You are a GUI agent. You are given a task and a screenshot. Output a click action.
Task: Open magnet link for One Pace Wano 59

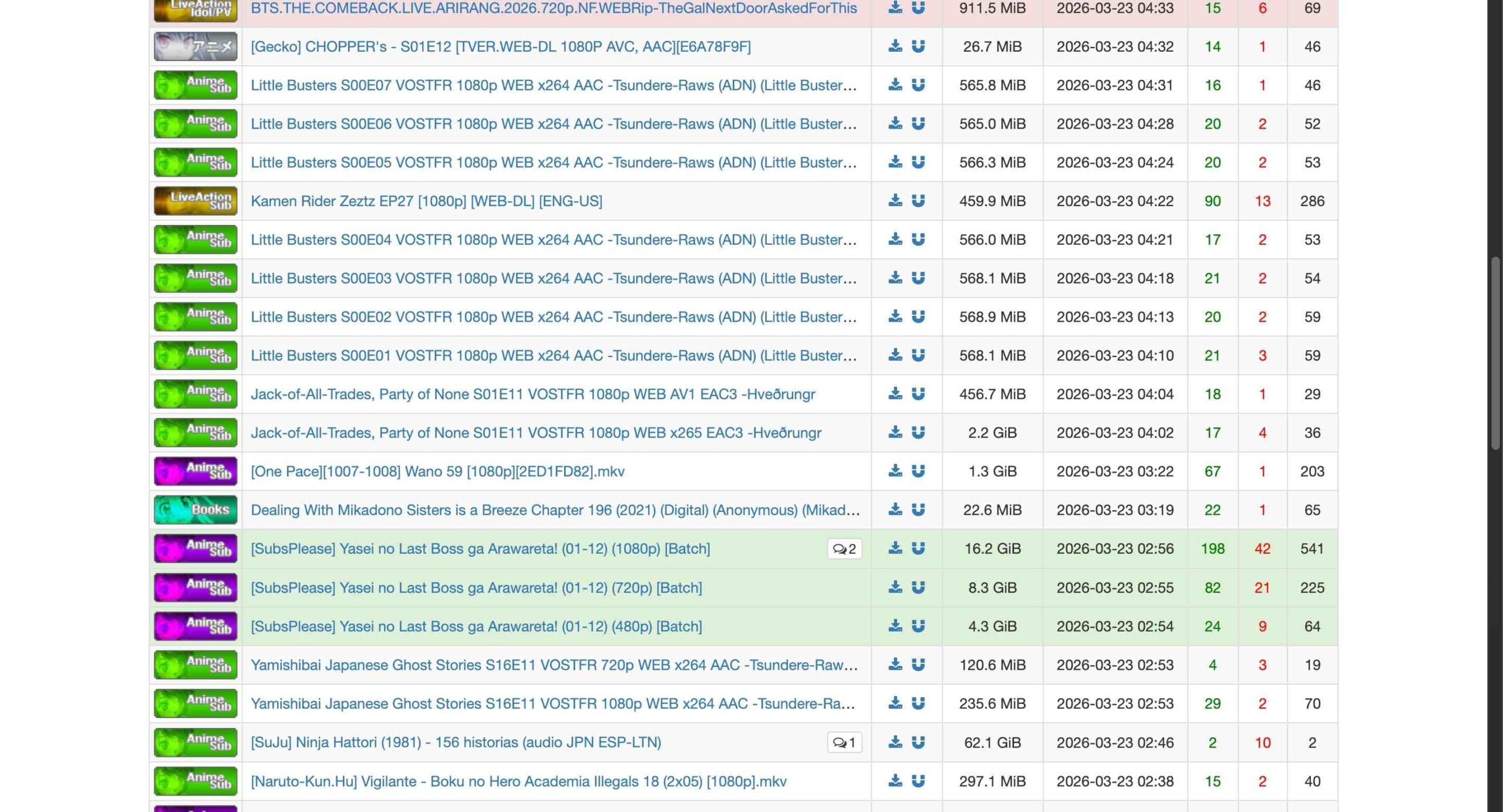click(918, 471)
